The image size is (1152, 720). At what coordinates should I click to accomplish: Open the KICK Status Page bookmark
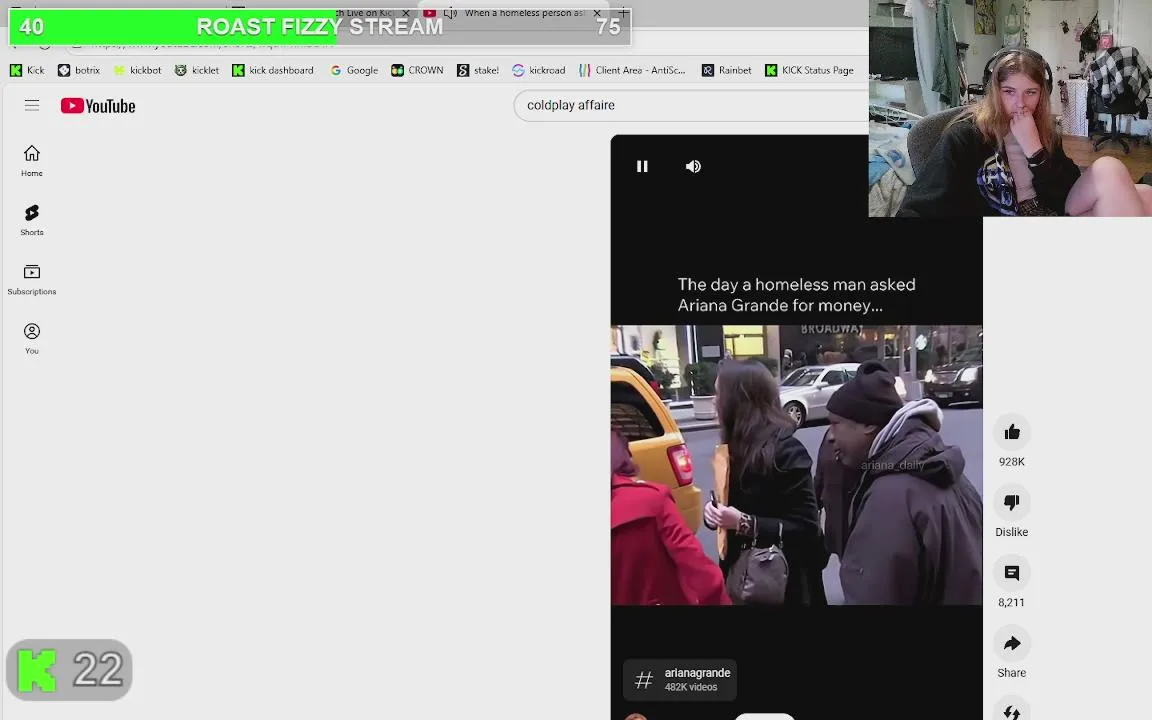tap(809, 71)
